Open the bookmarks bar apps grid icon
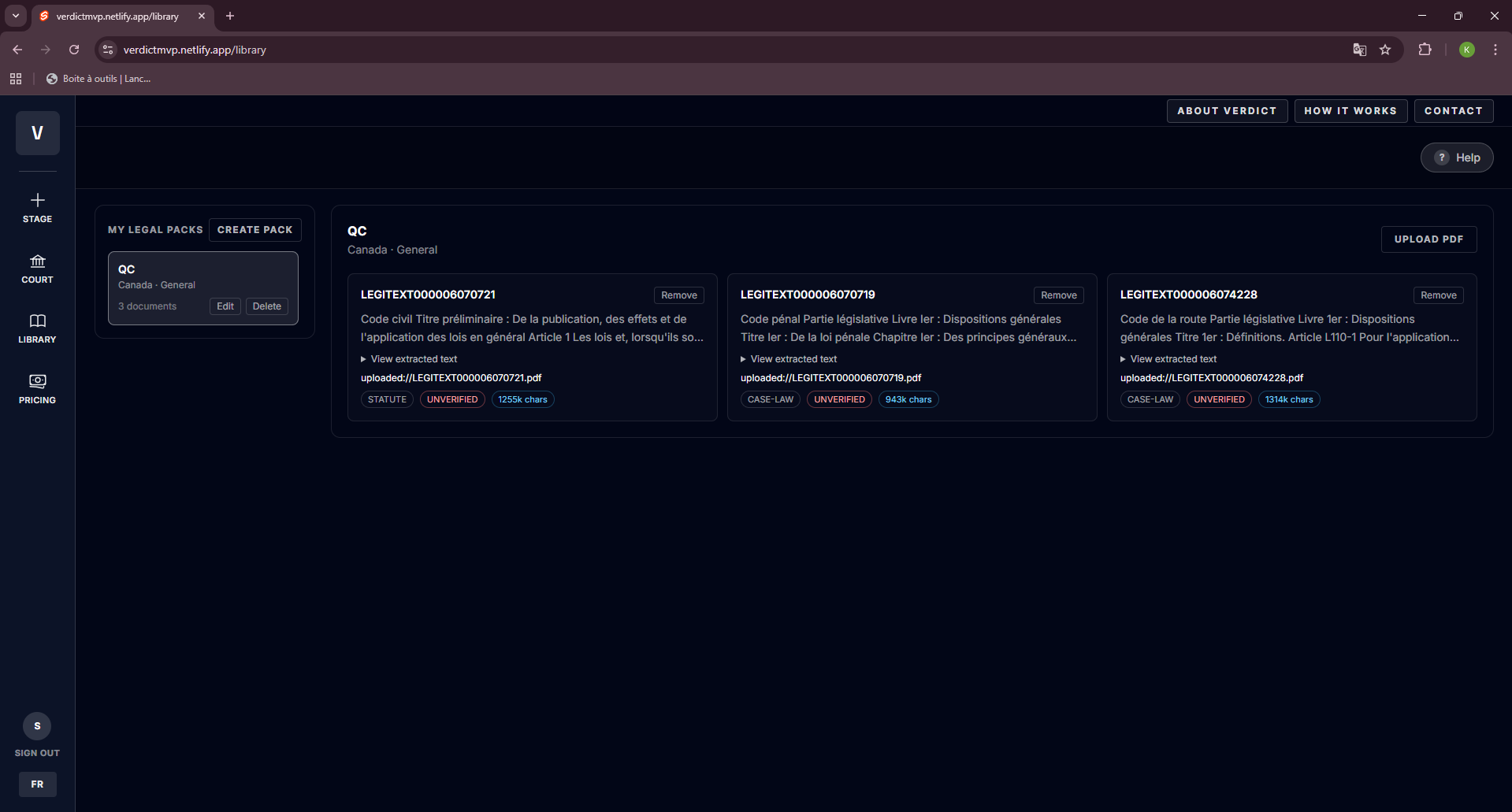The width and height of the screenshot is (1512, 812). click(16, 79)
